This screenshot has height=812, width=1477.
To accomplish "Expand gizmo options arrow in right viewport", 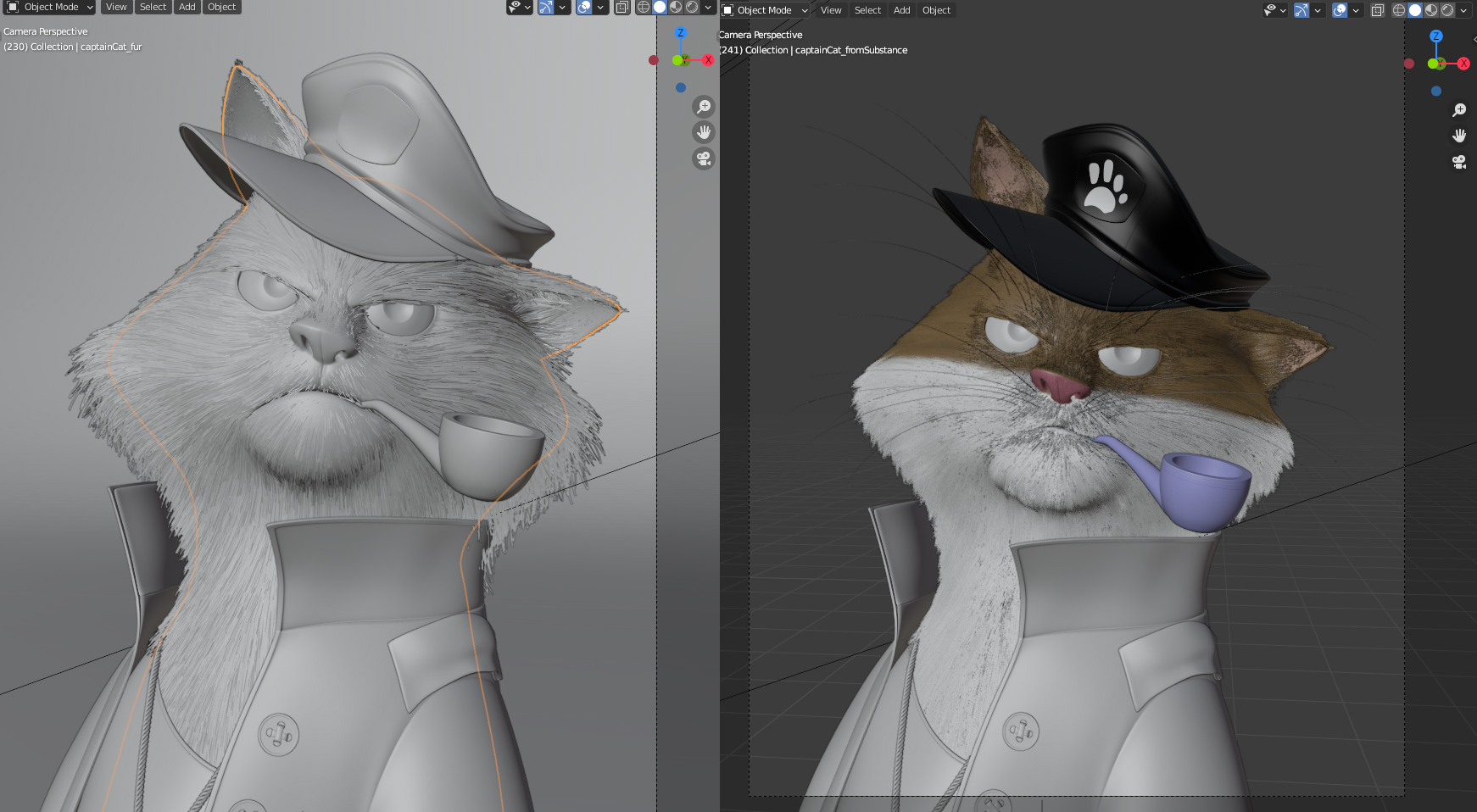I will click(x=1318, y=10).
